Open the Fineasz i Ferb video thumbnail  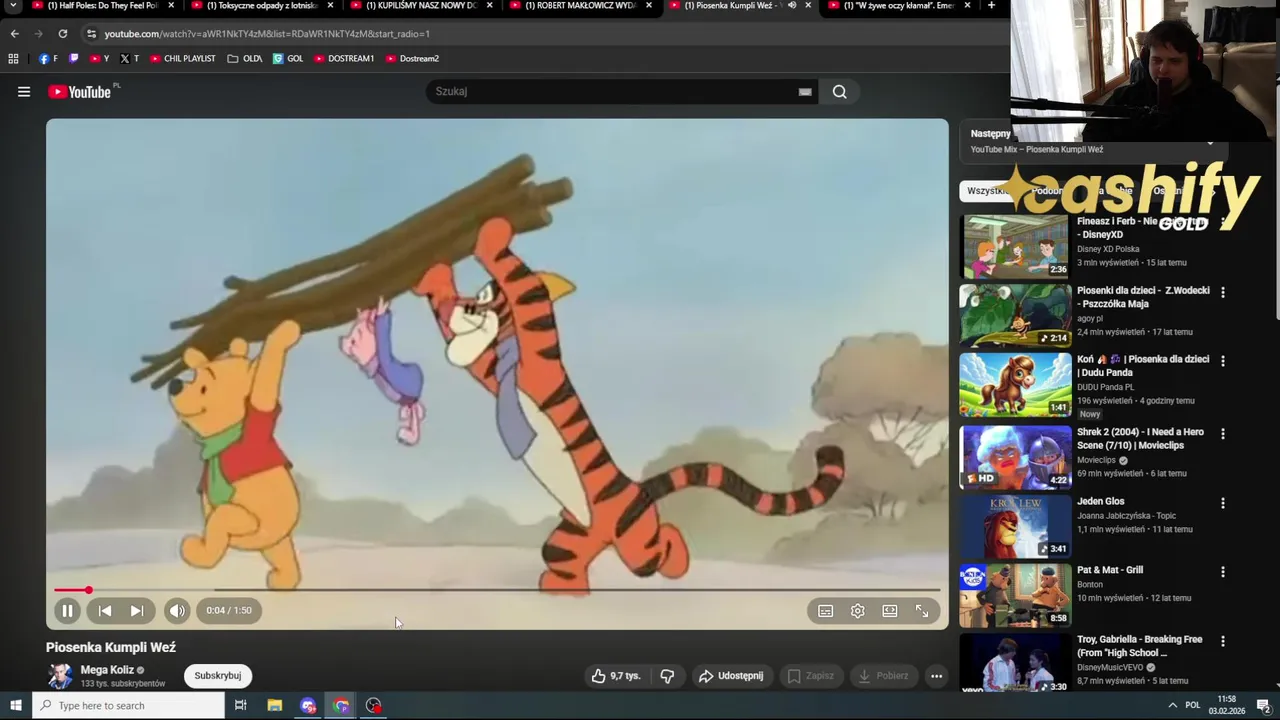point(1015,246)
